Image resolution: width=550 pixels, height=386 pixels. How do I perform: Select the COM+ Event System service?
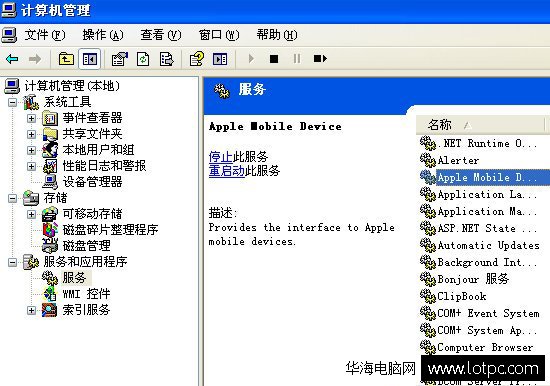pos(480,313)
